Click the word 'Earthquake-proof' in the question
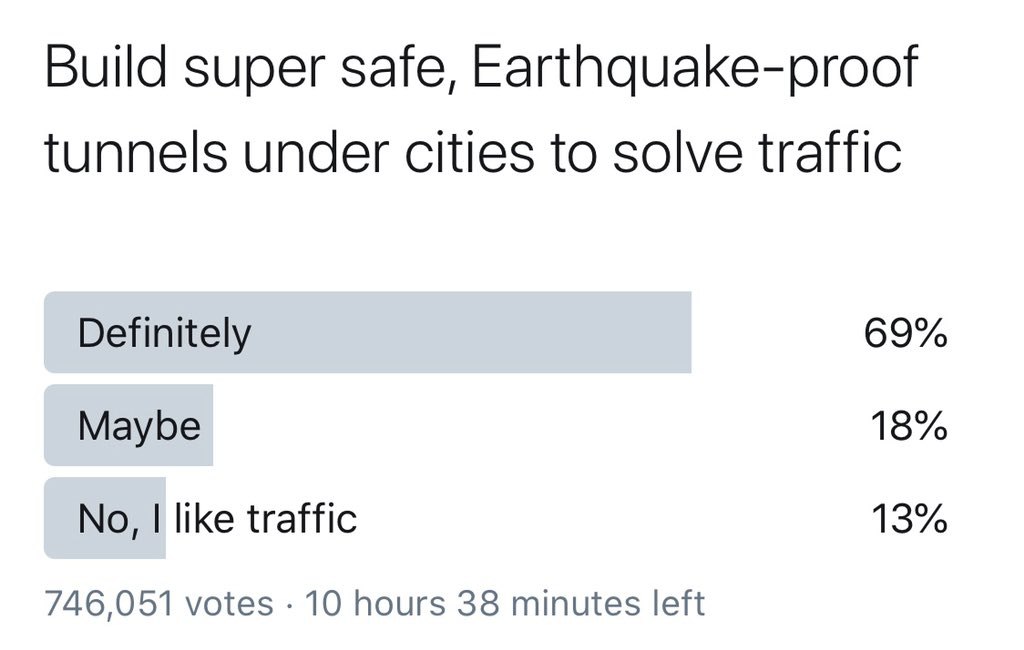Screen dimensions: 1024x650 click(x=694, y=69)
